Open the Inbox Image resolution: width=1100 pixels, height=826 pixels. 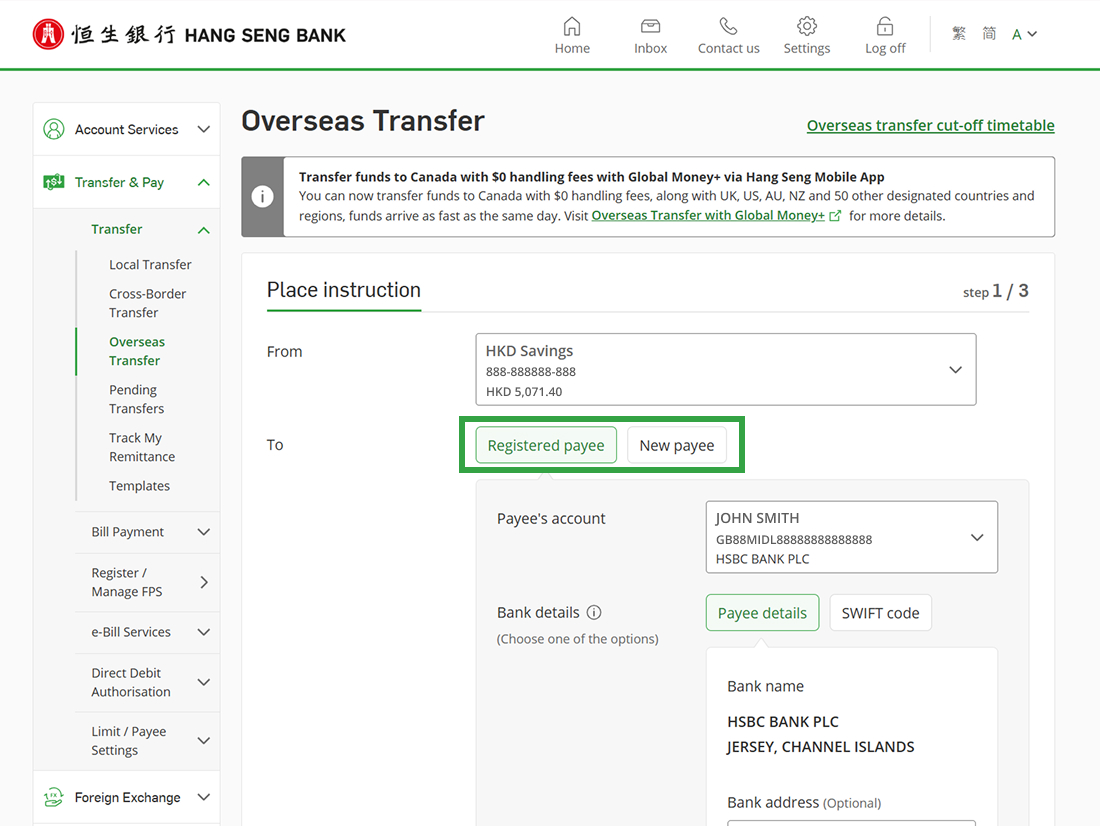(649, 33)
